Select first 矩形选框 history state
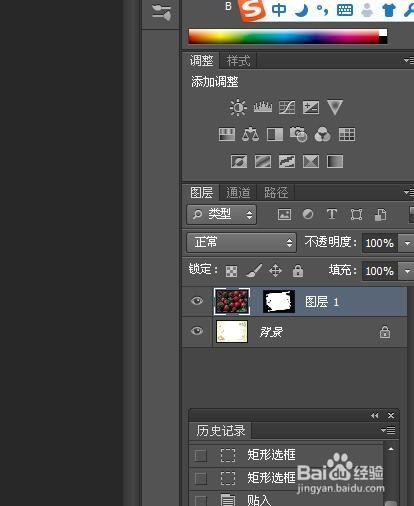This screenshot has width=414, height=506. (287, 455)
